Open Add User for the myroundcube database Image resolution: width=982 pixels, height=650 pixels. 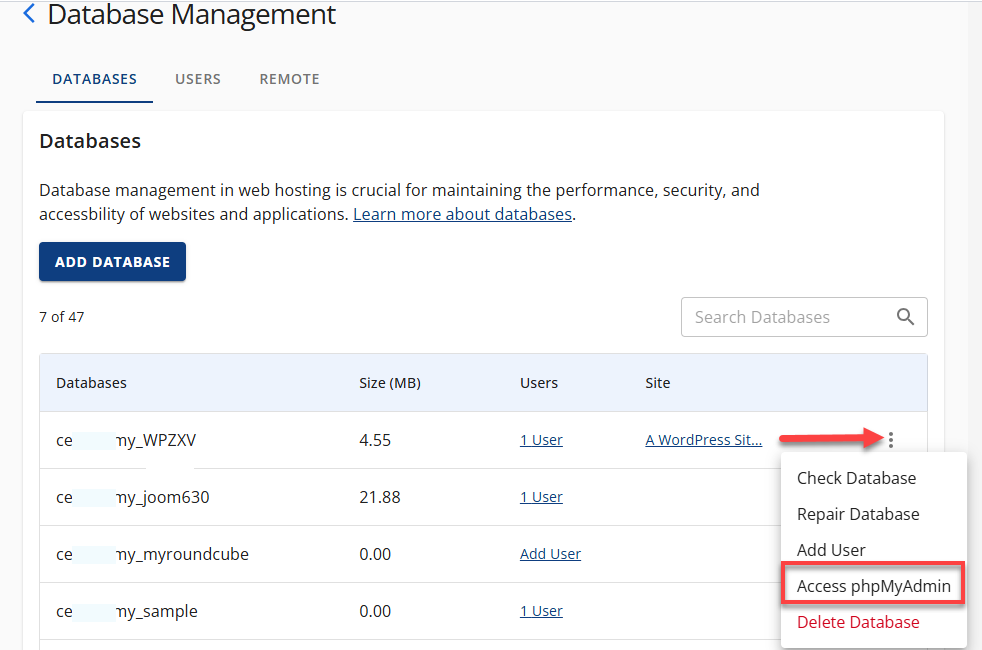click(x=550, y=553)
